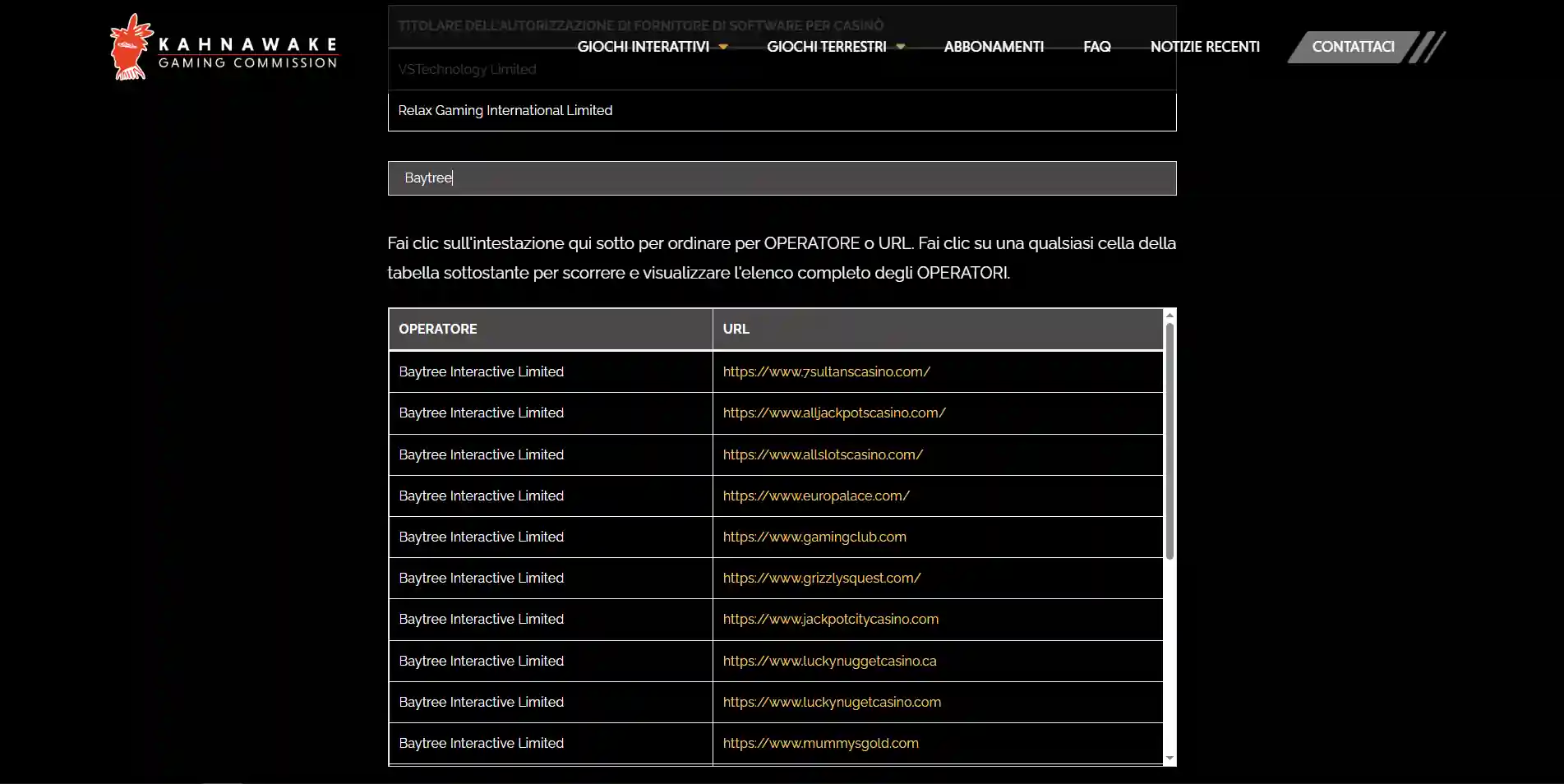
Task: Open the luckynugetcasino.com link
Action: pos(832,702)
